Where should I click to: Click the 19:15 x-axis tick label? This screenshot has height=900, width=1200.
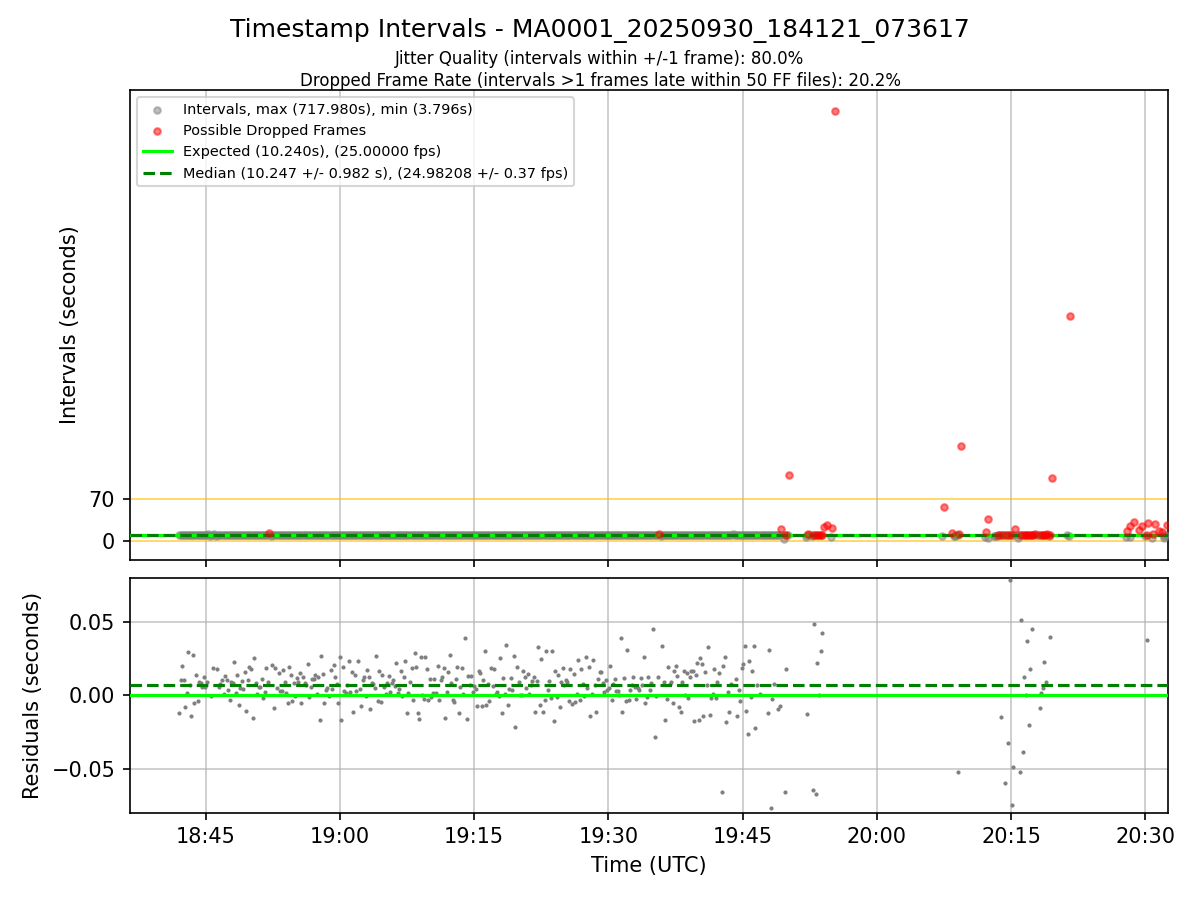474,835
